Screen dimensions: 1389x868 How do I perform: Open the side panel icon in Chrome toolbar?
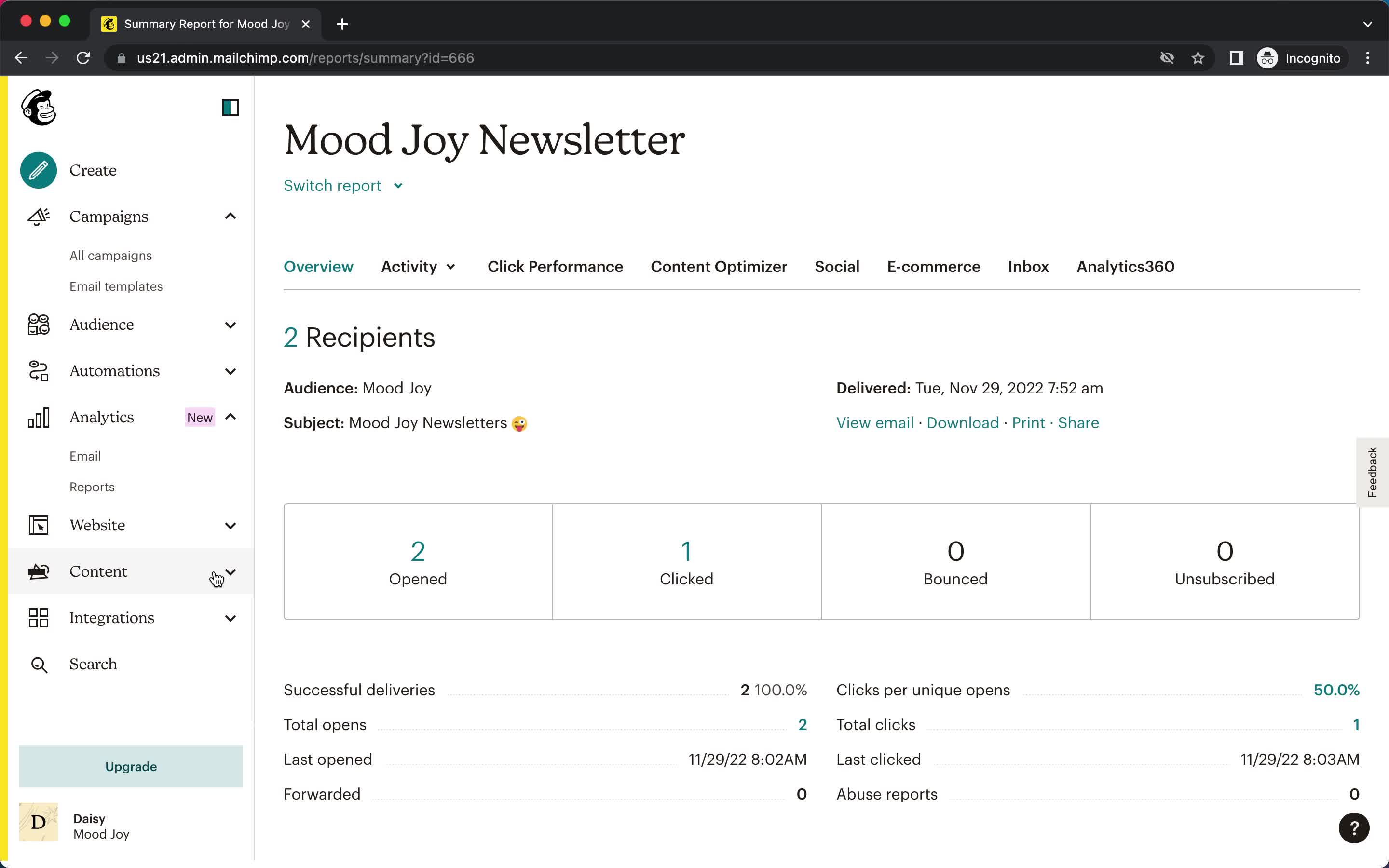tap(1236, 58)
